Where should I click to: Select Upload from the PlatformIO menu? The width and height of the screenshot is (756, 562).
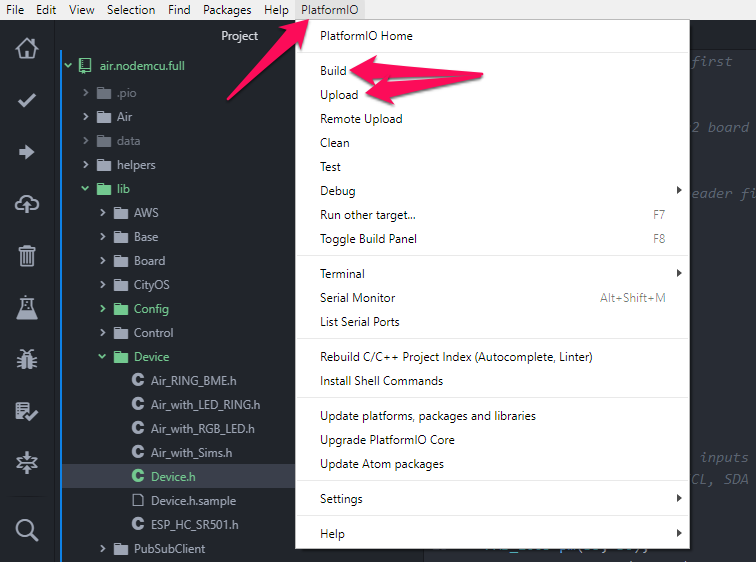pyautogui.click(x=492, y=95)
